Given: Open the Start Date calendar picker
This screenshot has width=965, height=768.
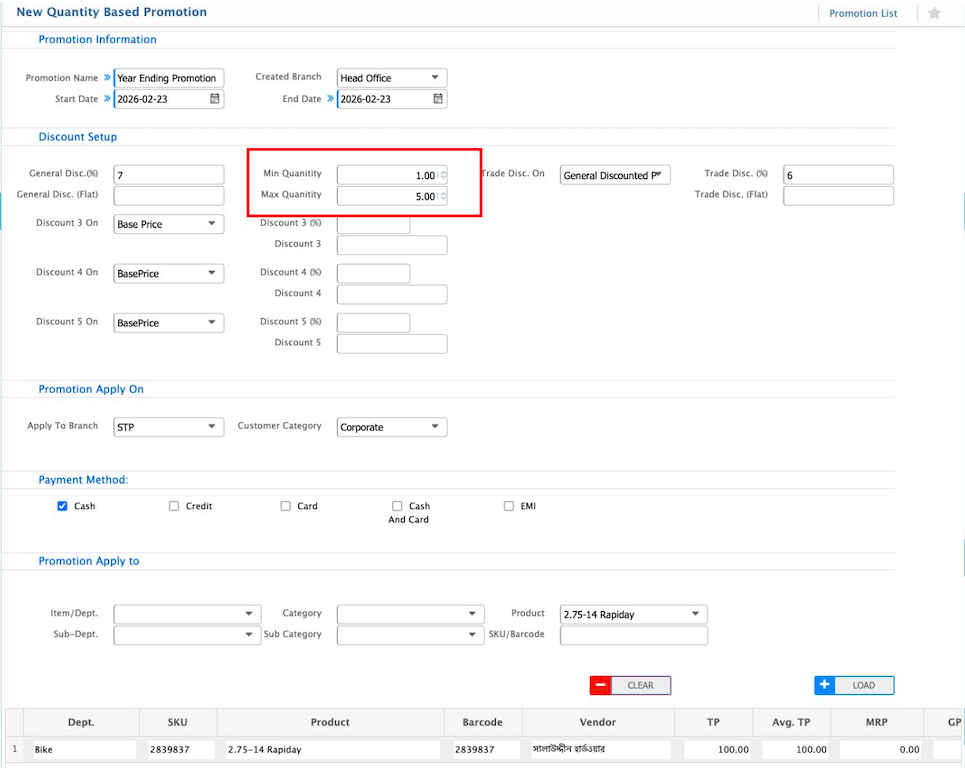Looking at the screenshot, I should (214, 99).
